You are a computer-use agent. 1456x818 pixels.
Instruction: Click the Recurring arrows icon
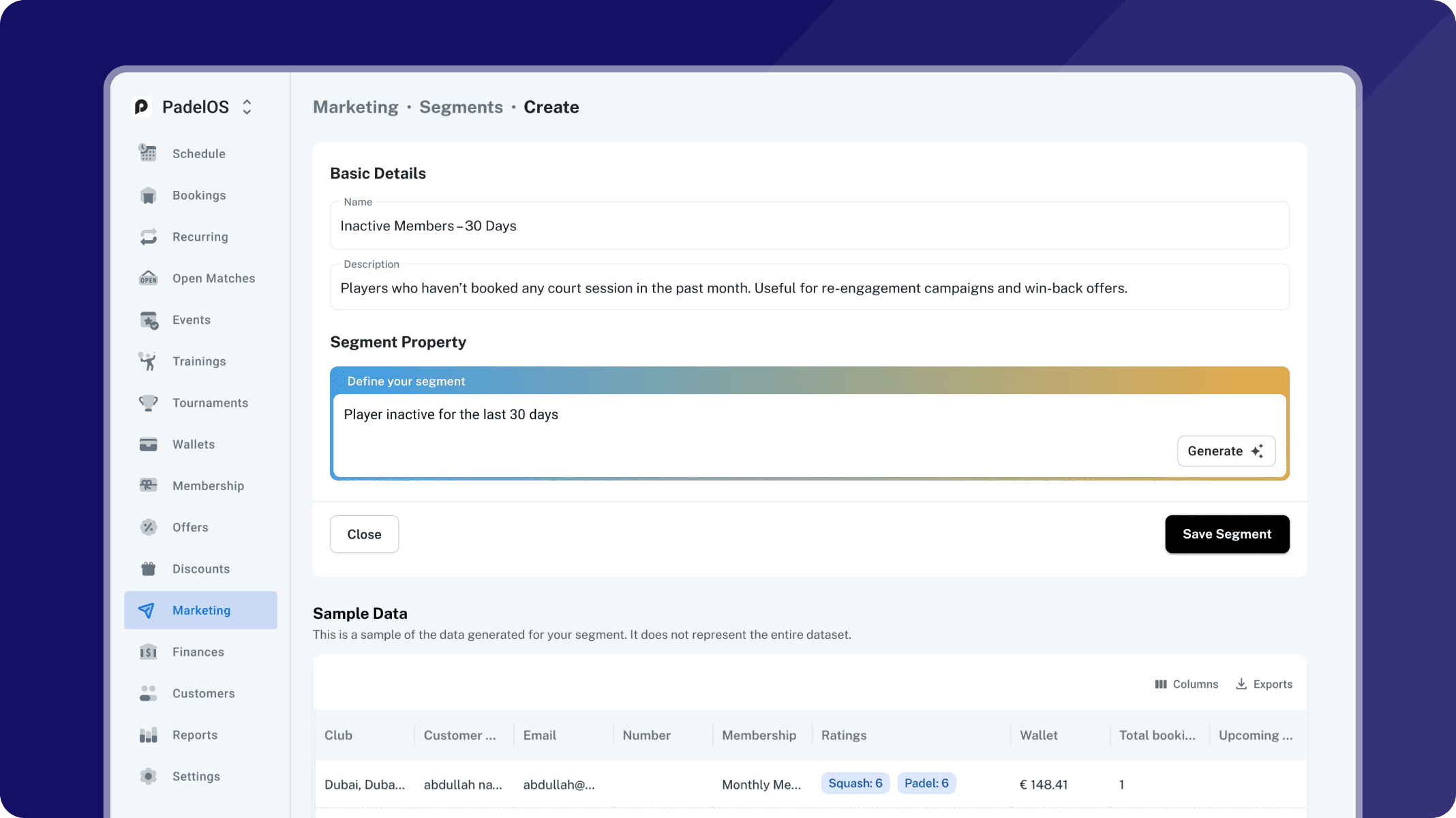coord(148,237)
